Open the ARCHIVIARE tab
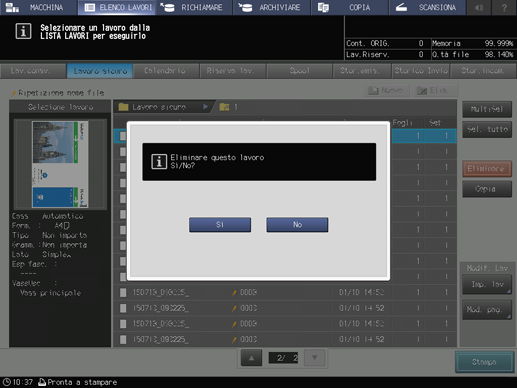Image resolution: width=517 pixels, height=388 pixels. [272, 7]
